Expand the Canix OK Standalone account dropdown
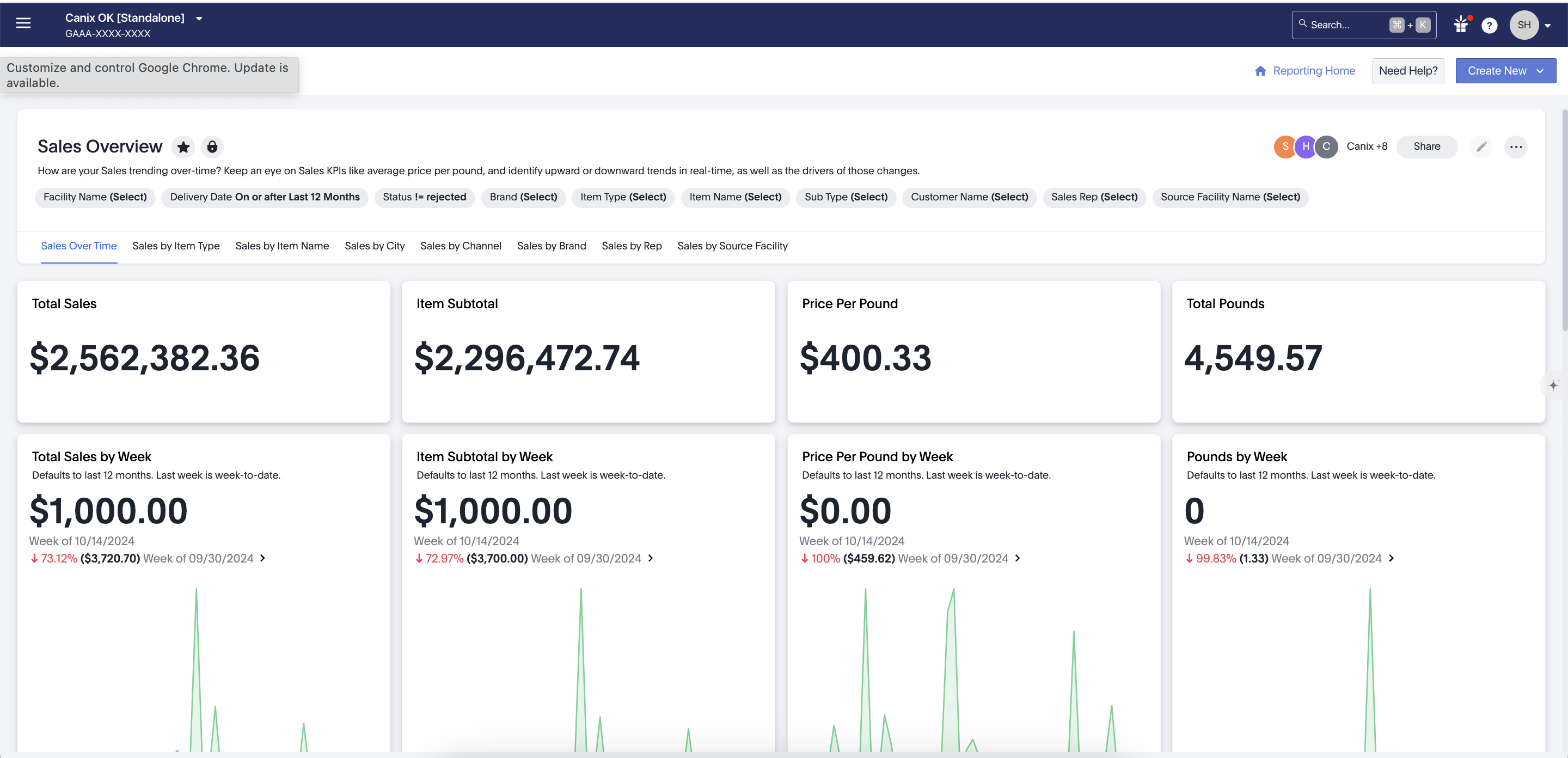 coord(198,19)
